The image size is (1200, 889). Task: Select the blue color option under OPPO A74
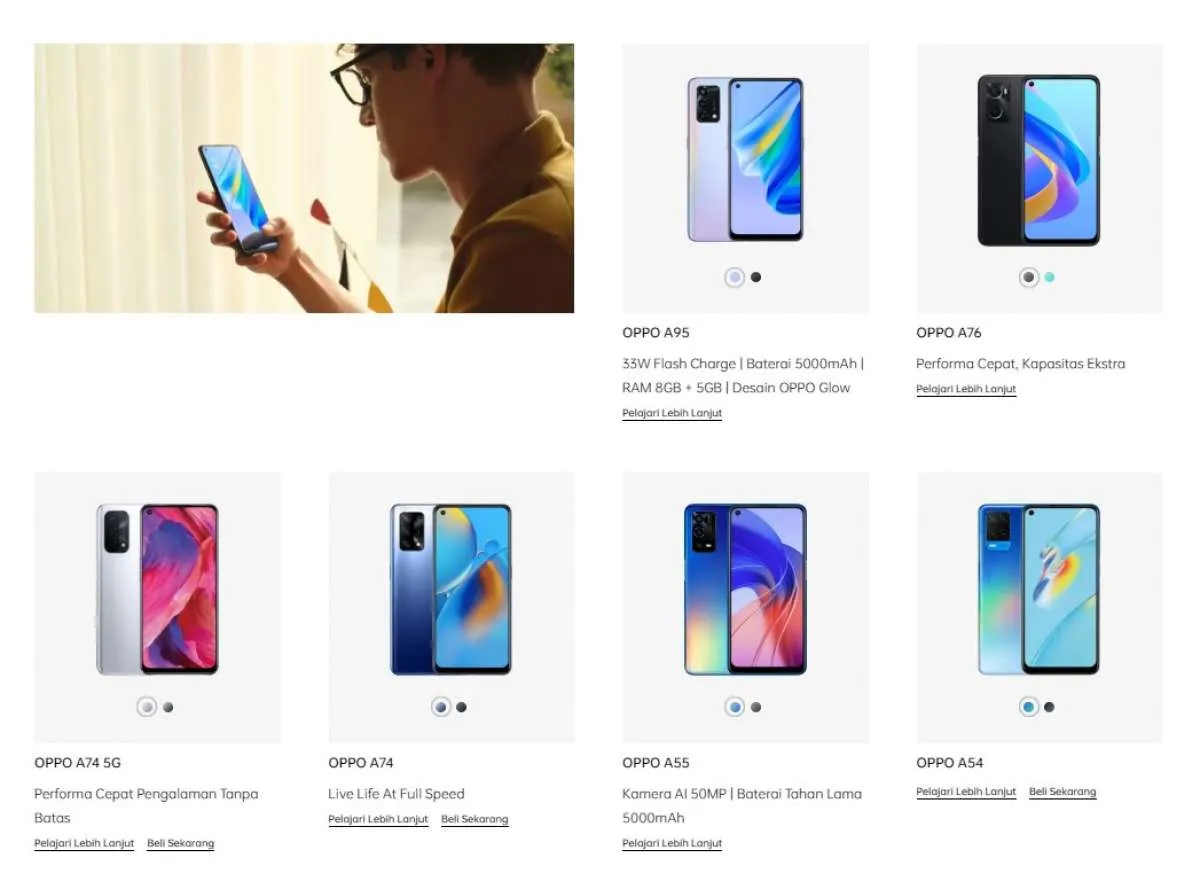click(x=441, y=707)
